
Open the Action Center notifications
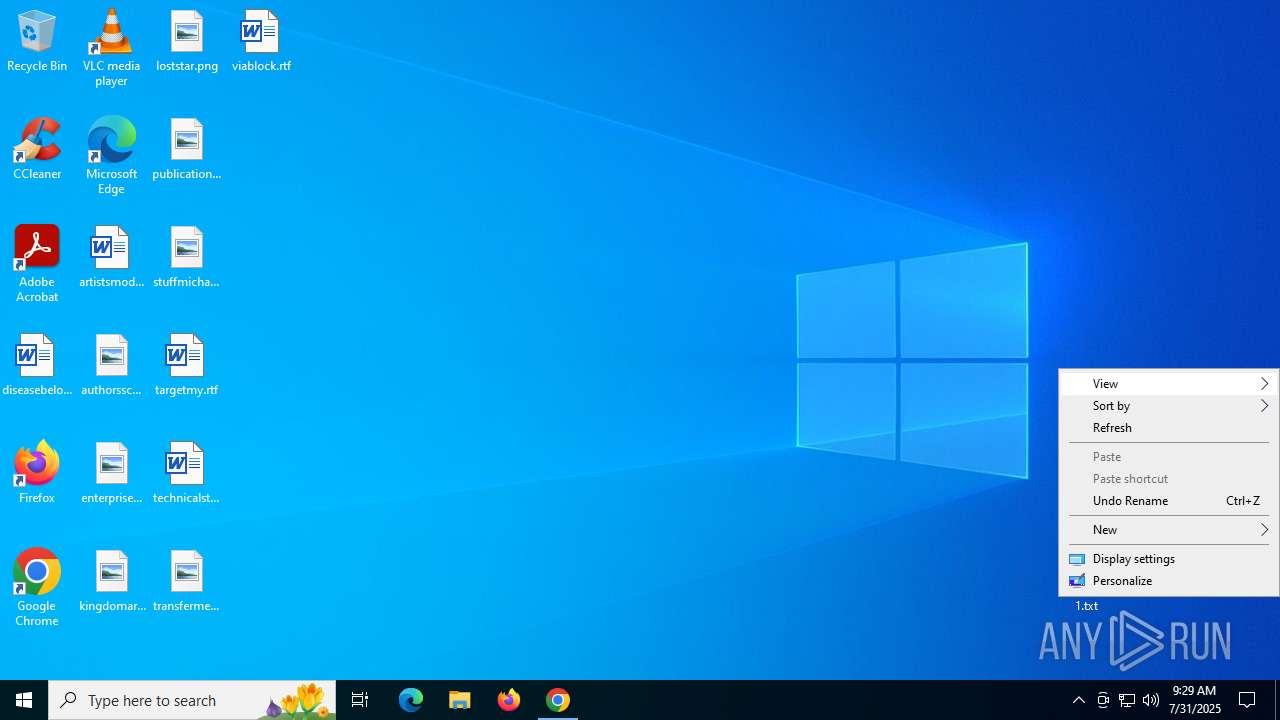1248,700
